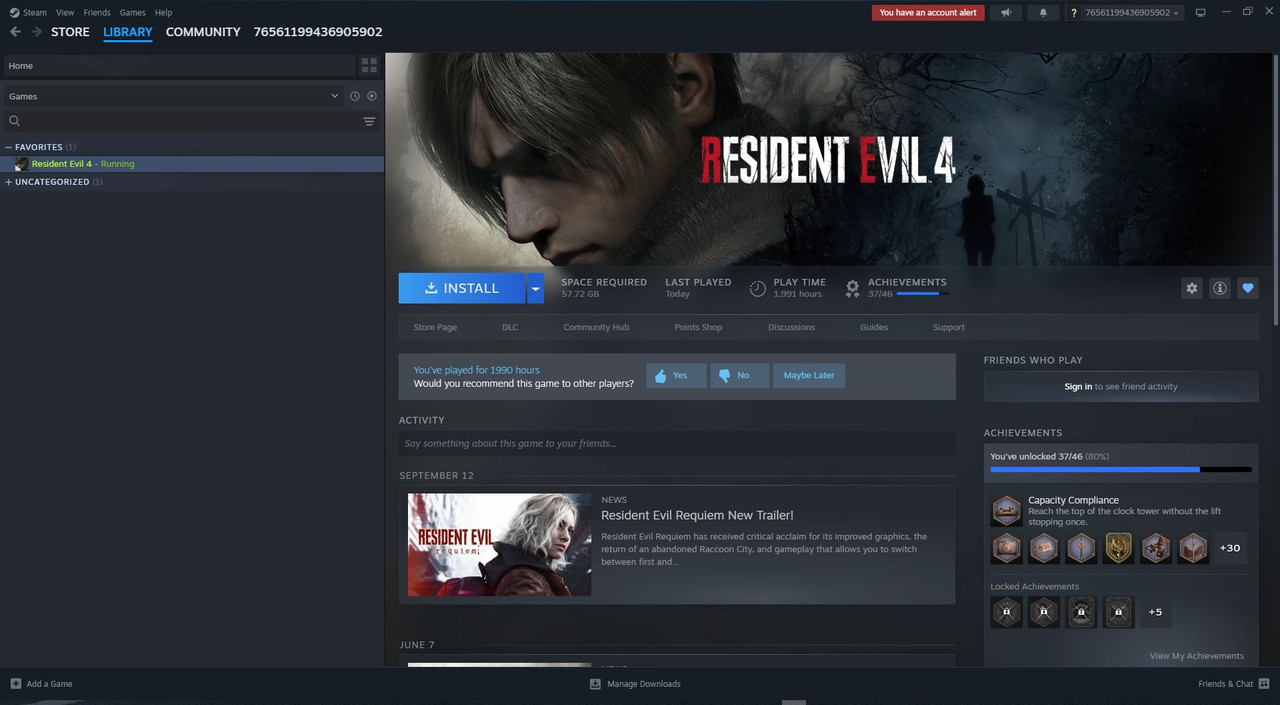This screenshot has width=1280, height=705.
Task: Open the profile name tab beside COMMUNITY
Action: (318, 32)
